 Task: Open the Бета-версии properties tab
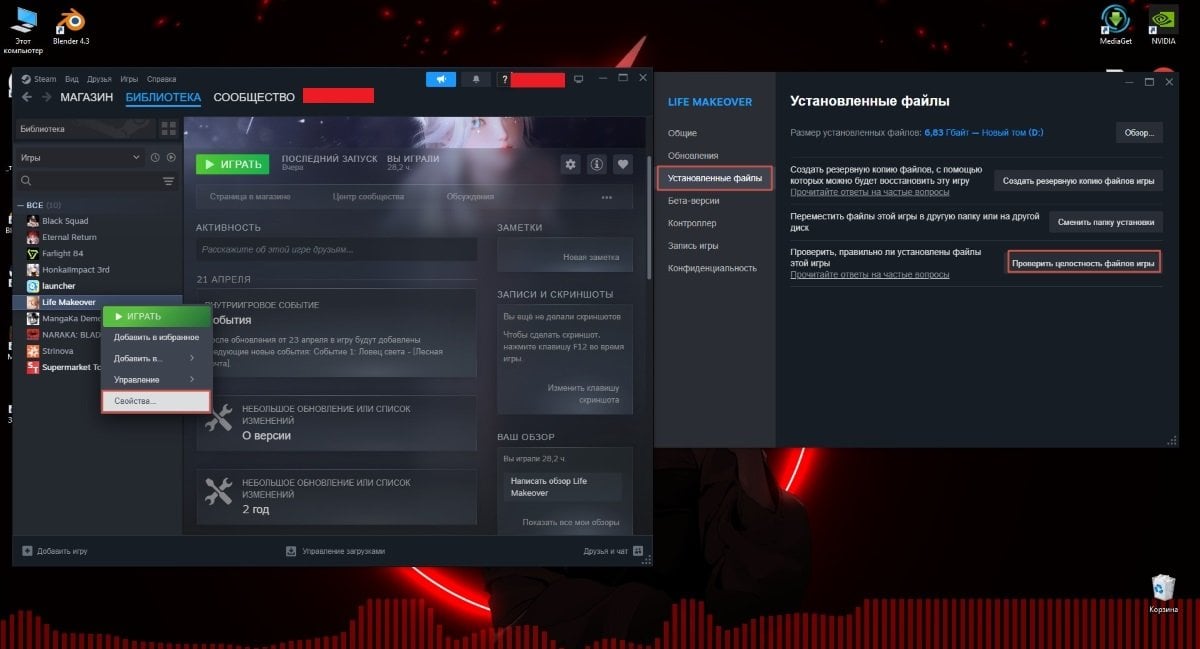[x=694, y=201]
